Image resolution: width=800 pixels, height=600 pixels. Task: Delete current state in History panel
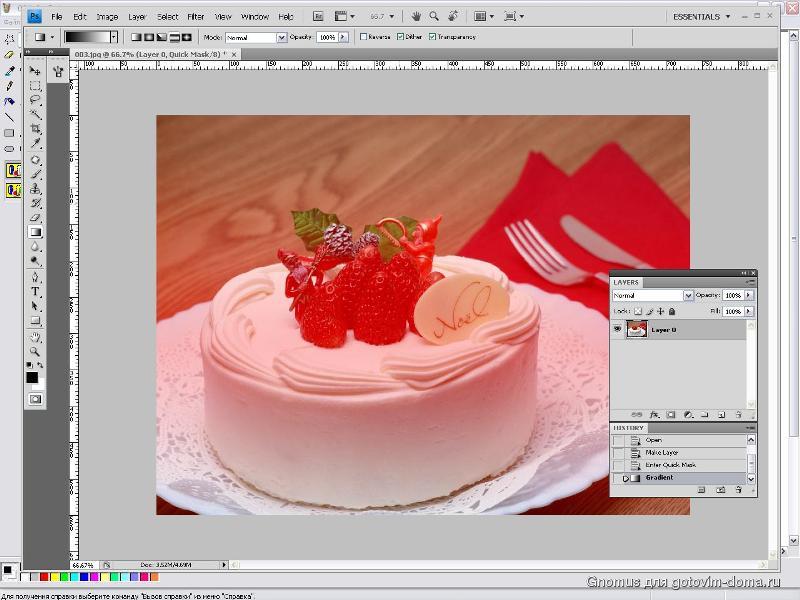point(738,490)
